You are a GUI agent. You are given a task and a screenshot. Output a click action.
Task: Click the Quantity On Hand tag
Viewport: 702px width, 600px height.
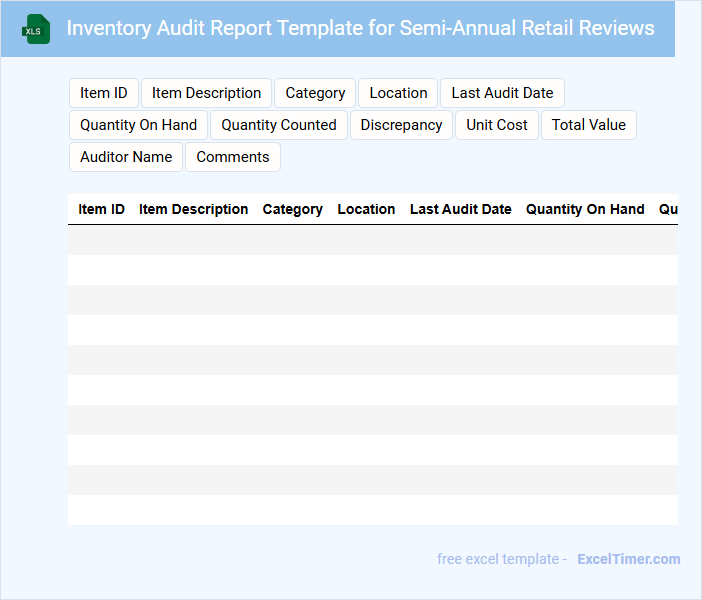138,125
